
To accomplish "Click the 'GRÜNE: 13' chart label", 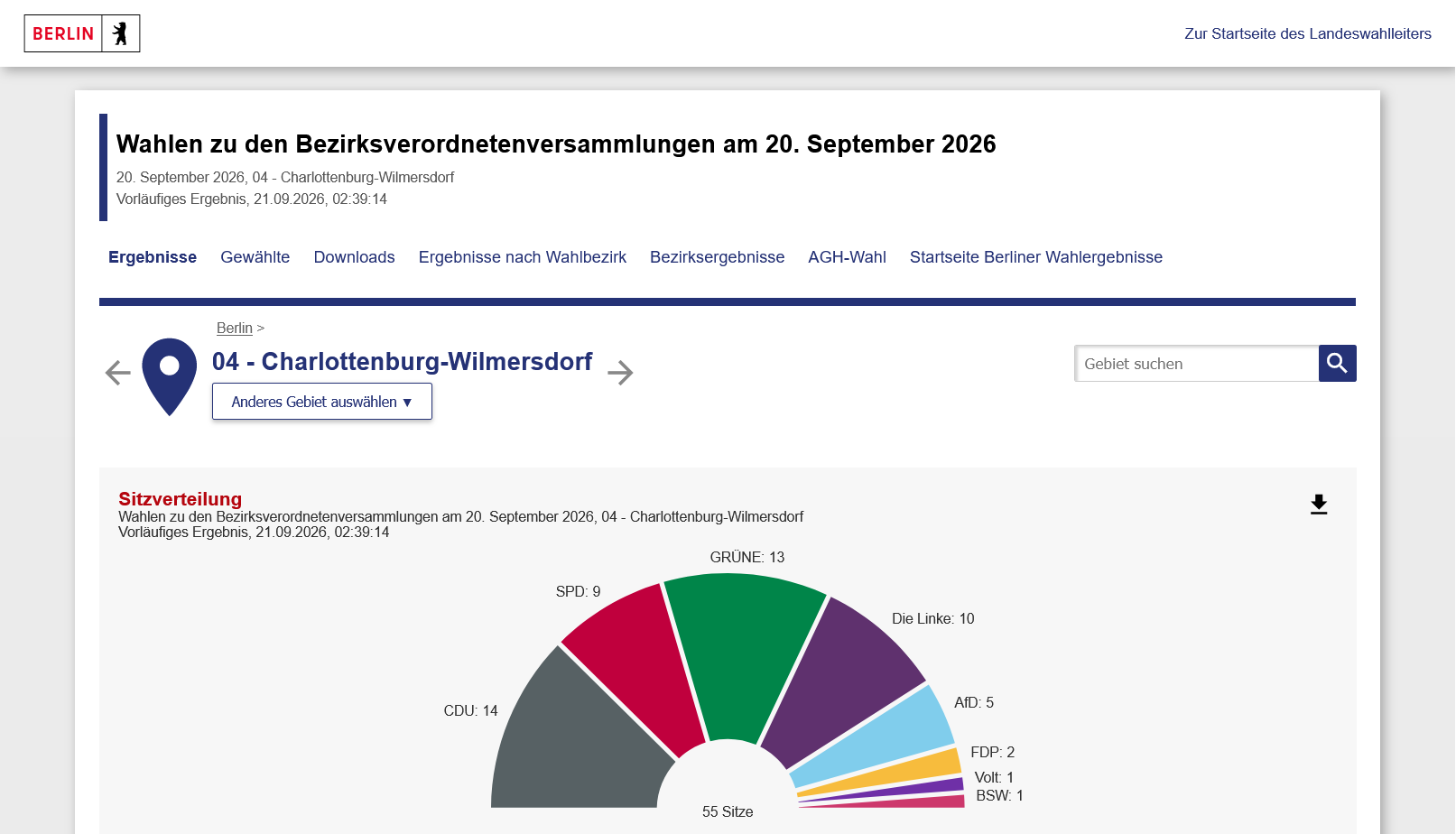I will (x=747, y=558).
